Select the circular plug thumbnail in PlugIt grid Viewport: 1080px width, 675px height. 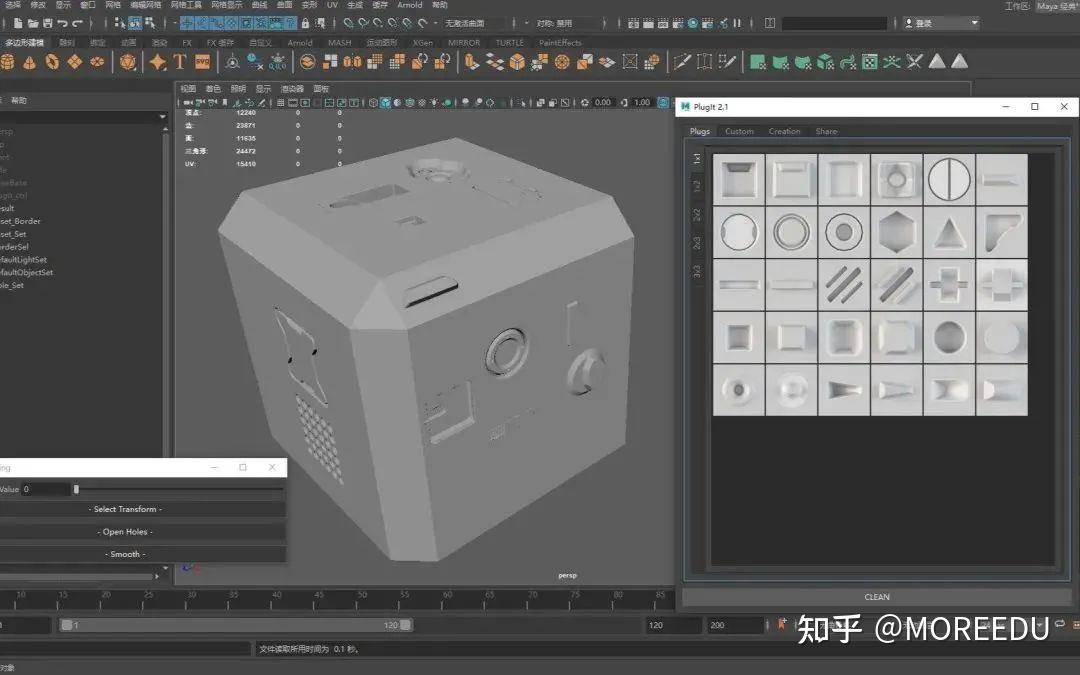(738, 231)
